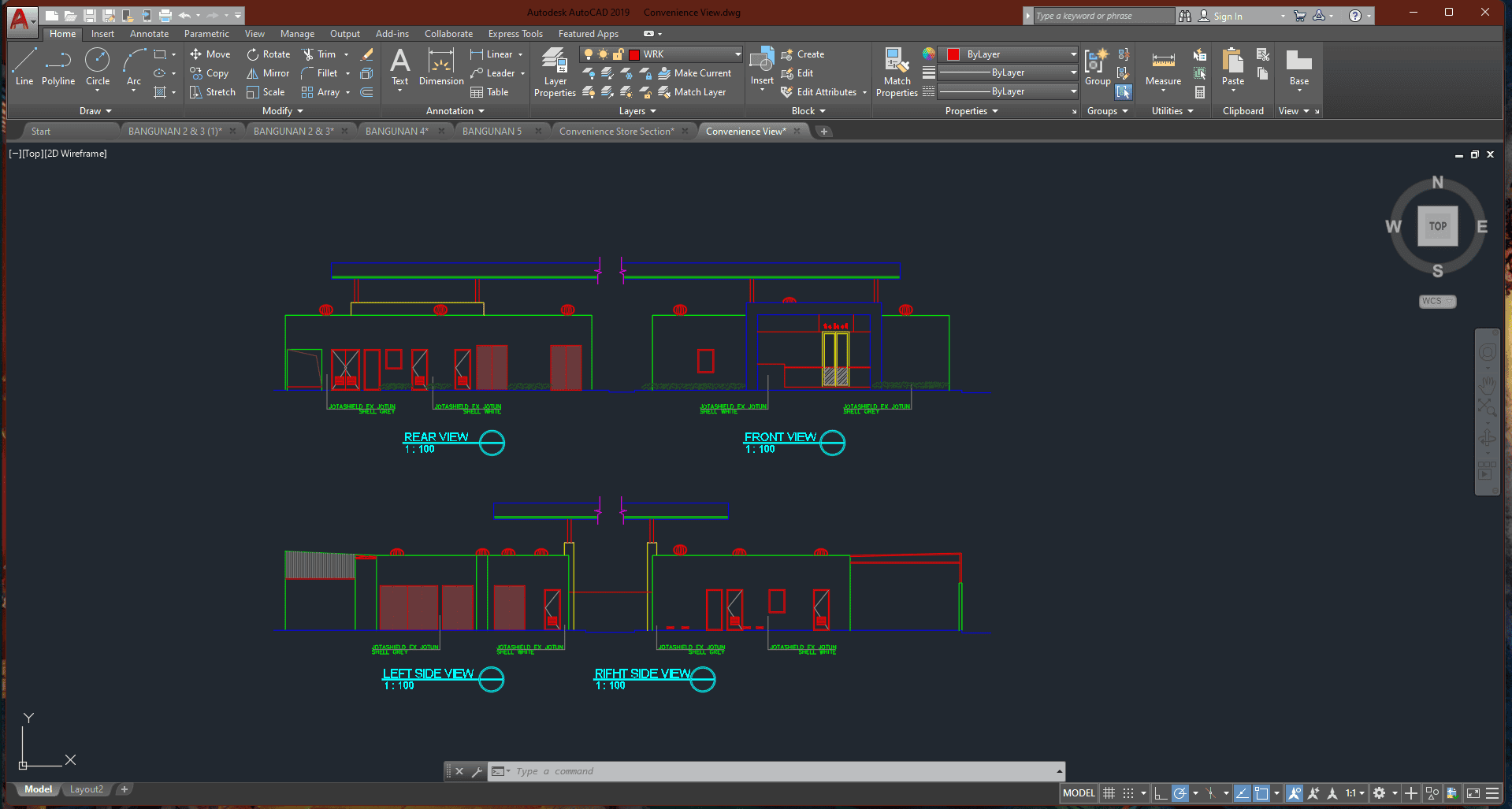Toggle snap mode in the status bar
Screen dimensions: 1512x809
(1130, 792)
